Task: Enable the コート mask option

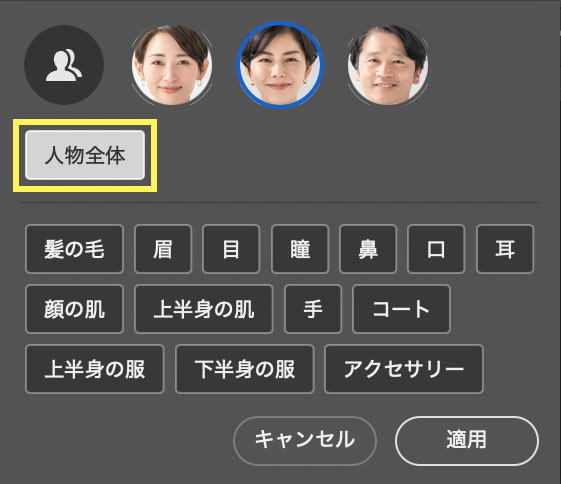Action: click(x=401, y=309)
